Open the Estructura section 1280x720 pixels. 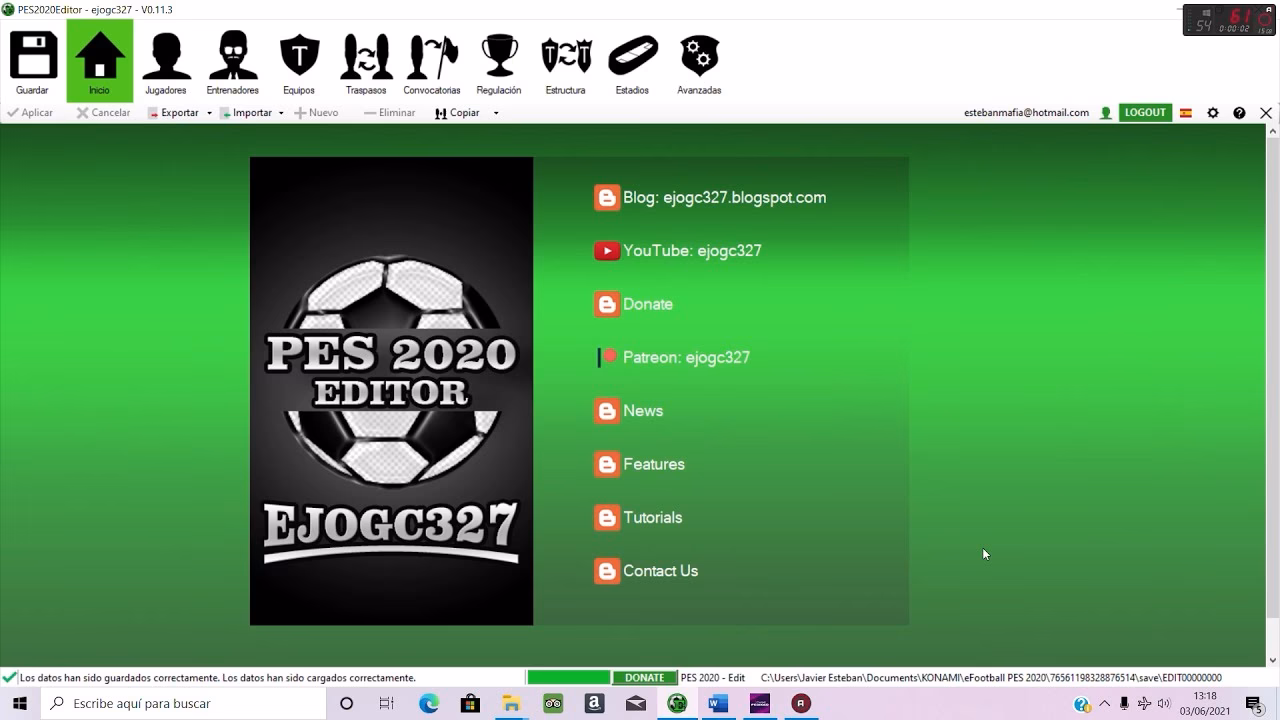click(565, 62)
